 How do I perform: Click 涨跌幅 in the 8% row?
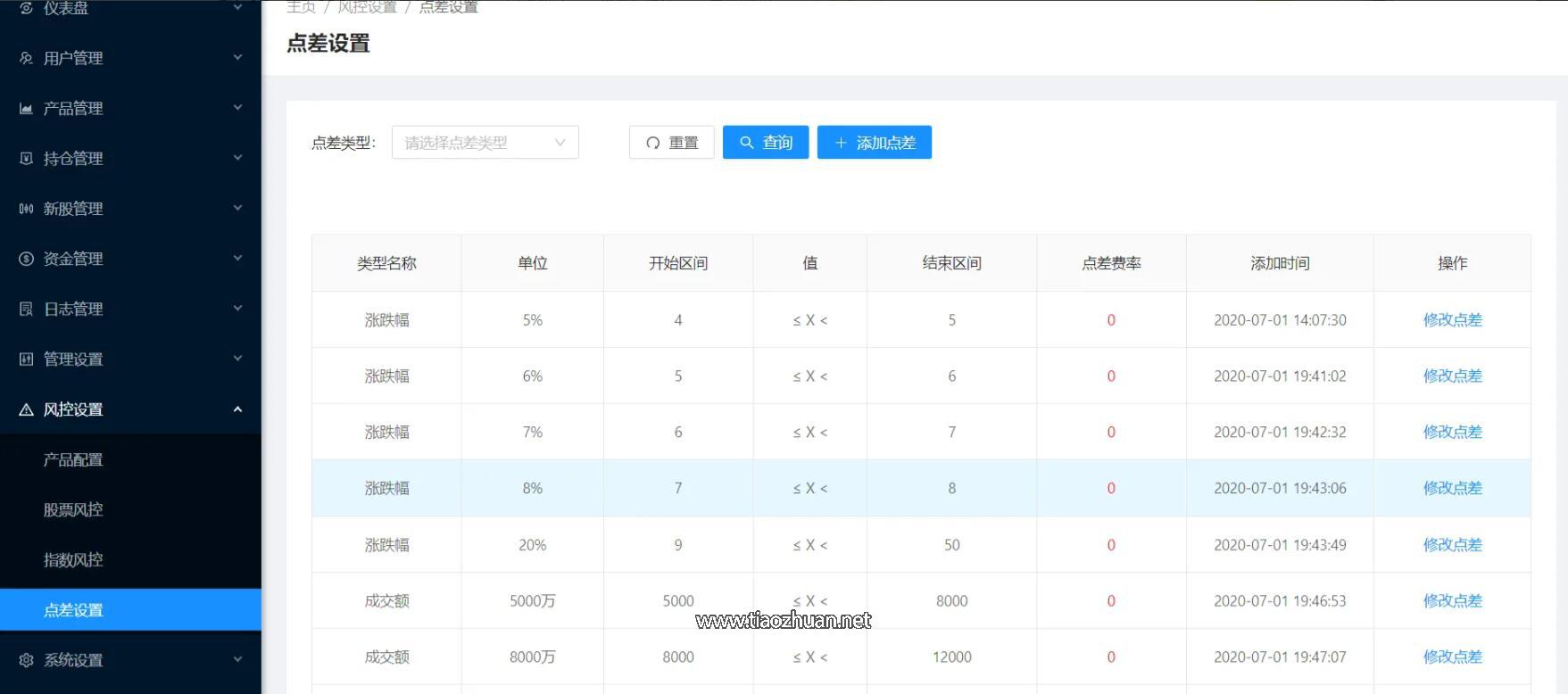tap(386, 488)
